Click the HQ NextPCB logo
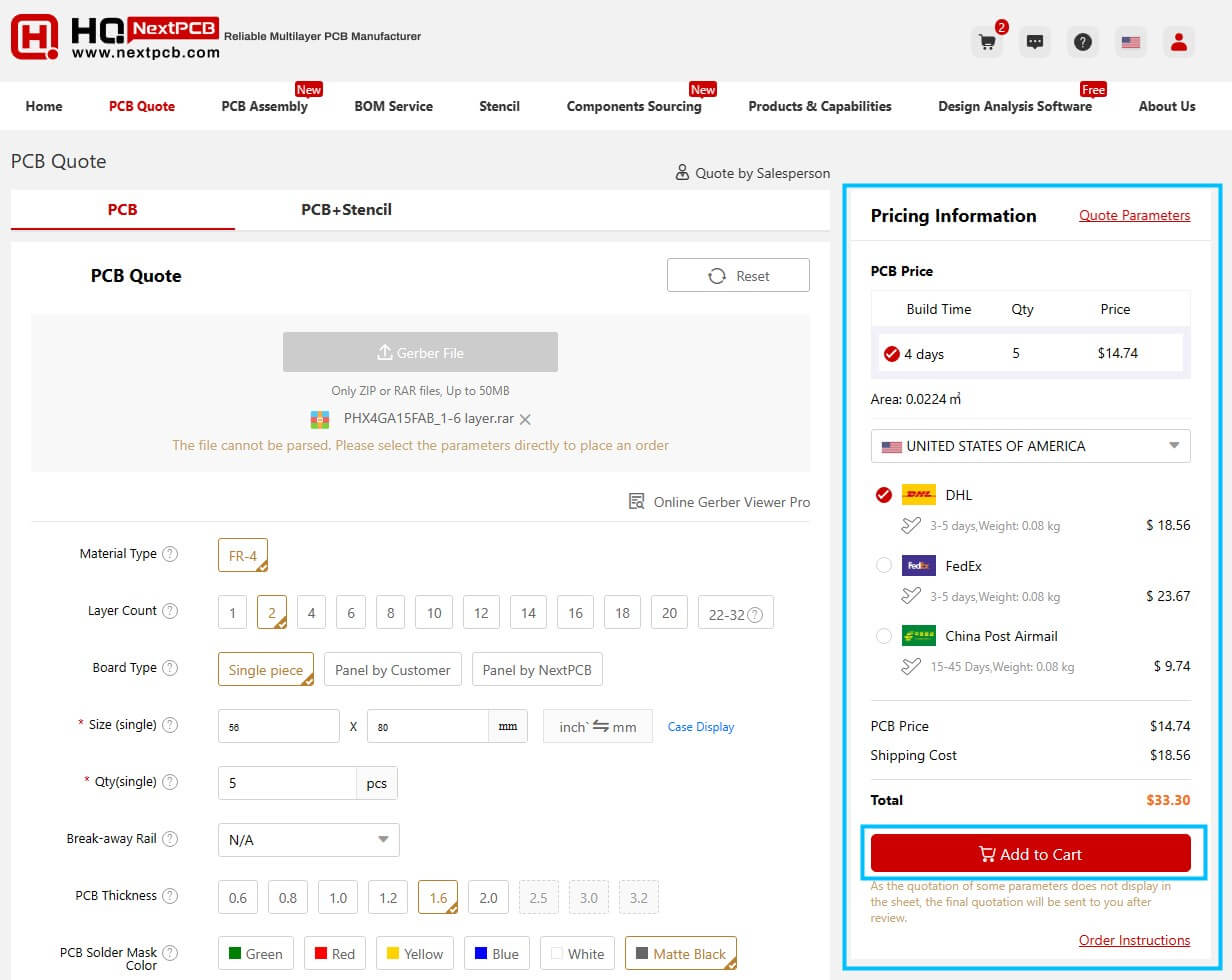 (114, 37)
